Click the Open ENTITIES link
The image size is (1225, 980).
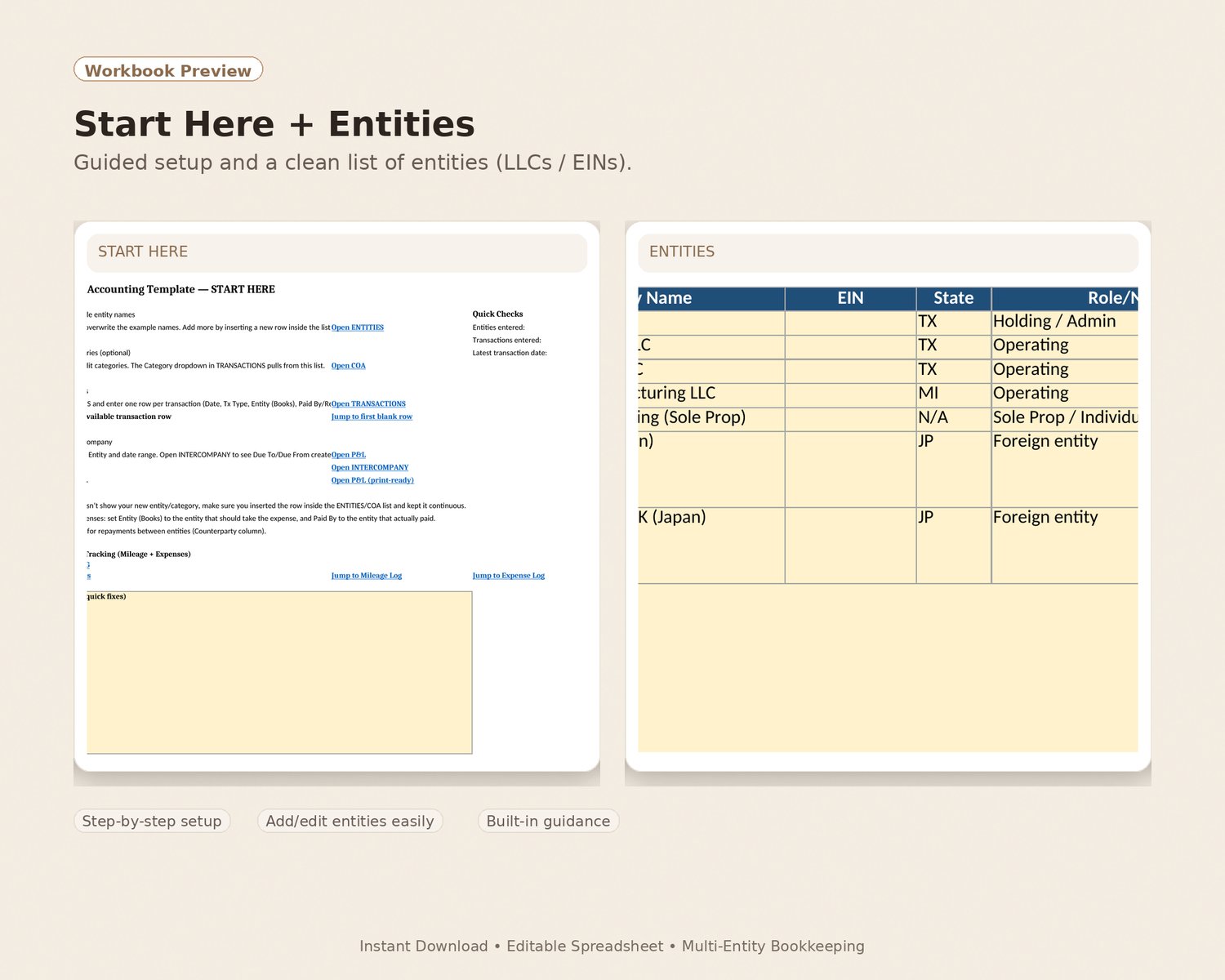(357, 327)
